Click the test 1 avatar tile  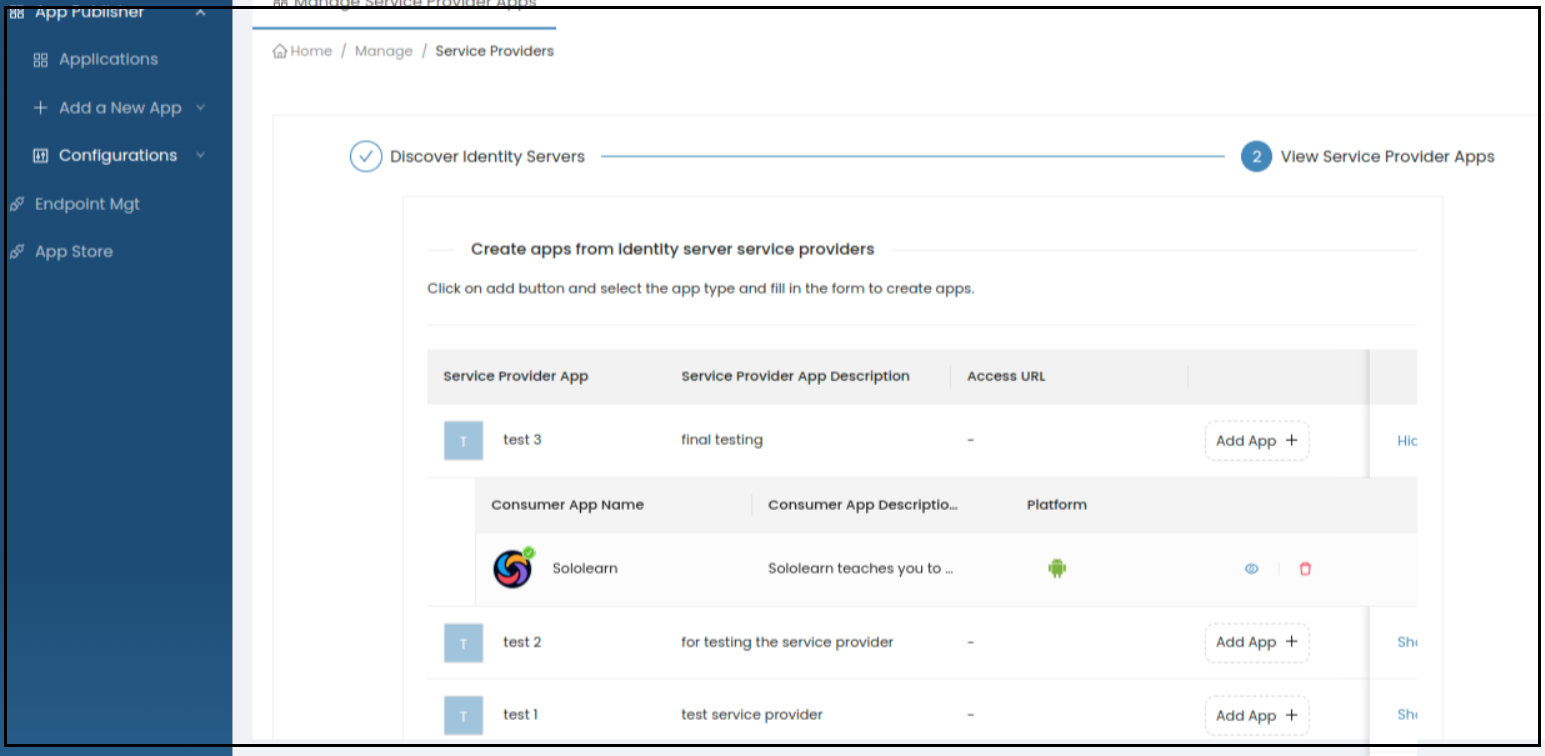tap(463, 715)
